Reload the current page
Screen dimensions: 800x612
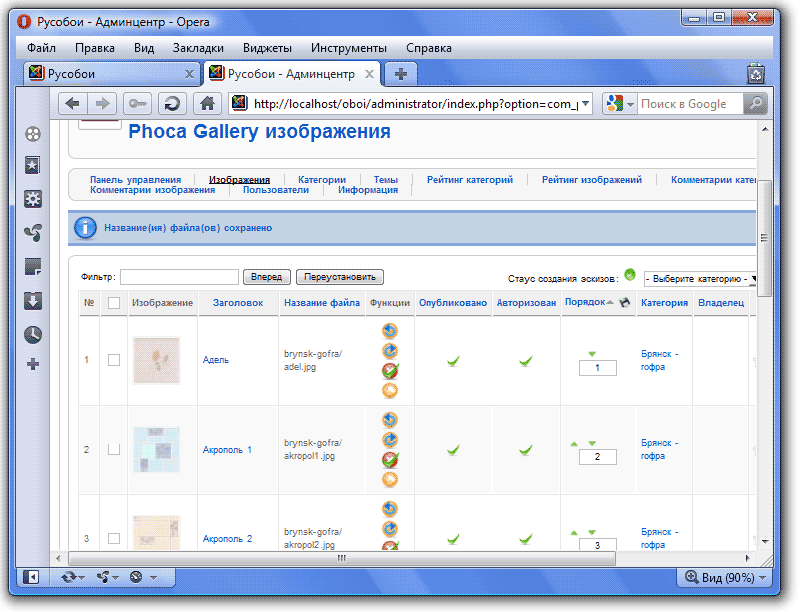click(x=172, y=103)
